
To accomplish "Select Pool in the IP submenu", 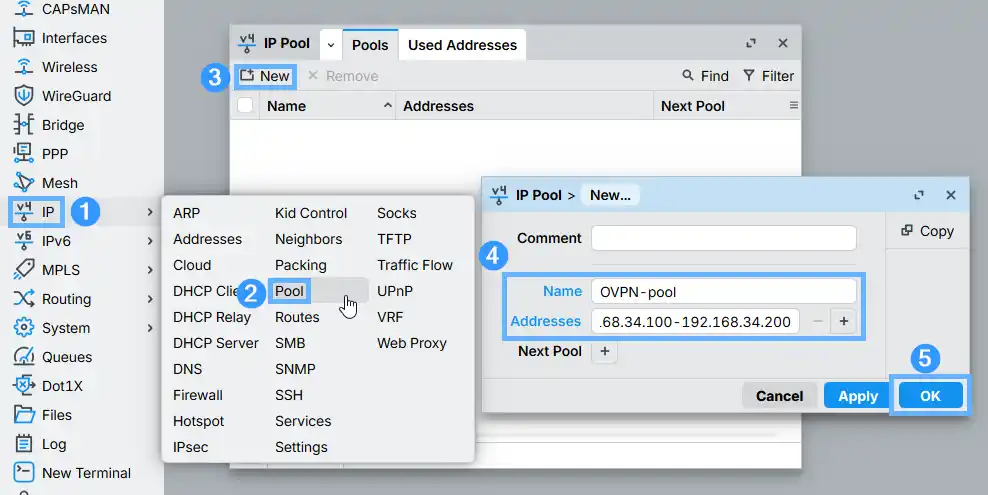I will coord(289,291).
